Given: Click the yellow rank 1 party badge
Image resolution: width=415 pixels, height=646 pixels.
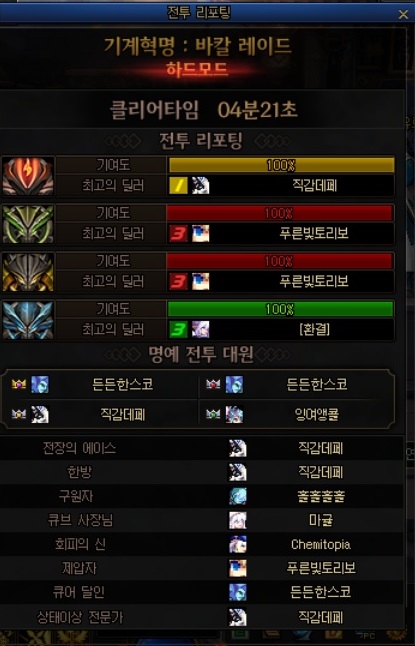Looking at the screenshot, I should [x=178, y=185].
